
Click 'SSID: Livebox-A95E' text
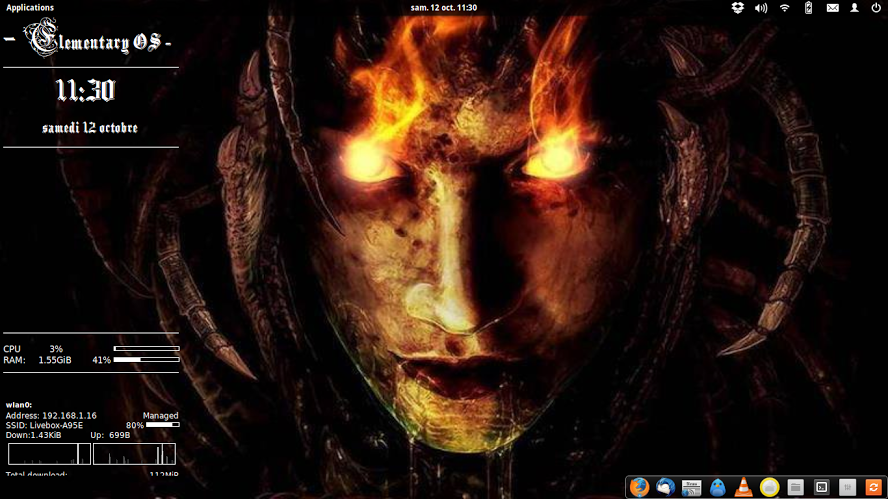pyautogui.click(x=44, y=425)
